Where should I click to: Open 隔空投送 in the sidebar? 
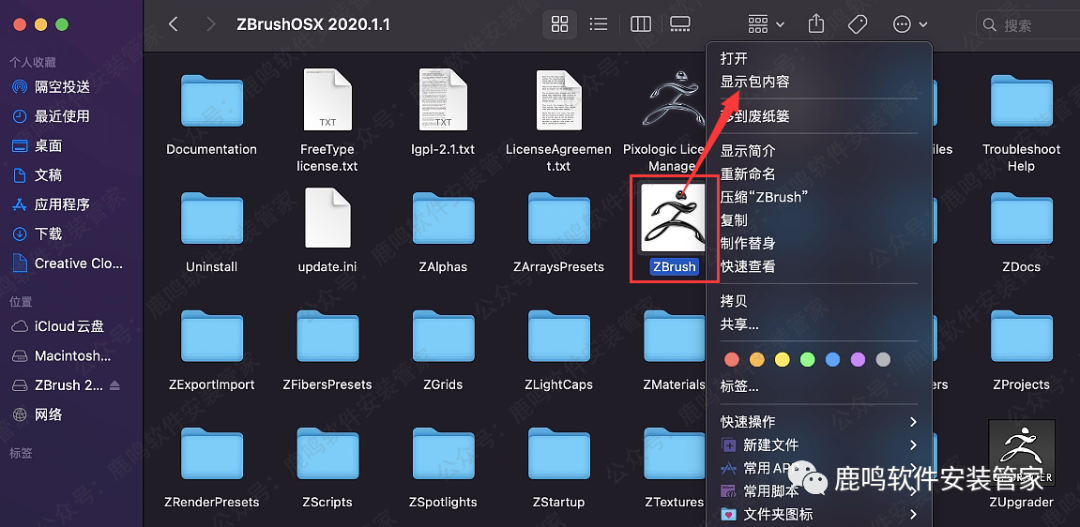[x=62, y=87]
